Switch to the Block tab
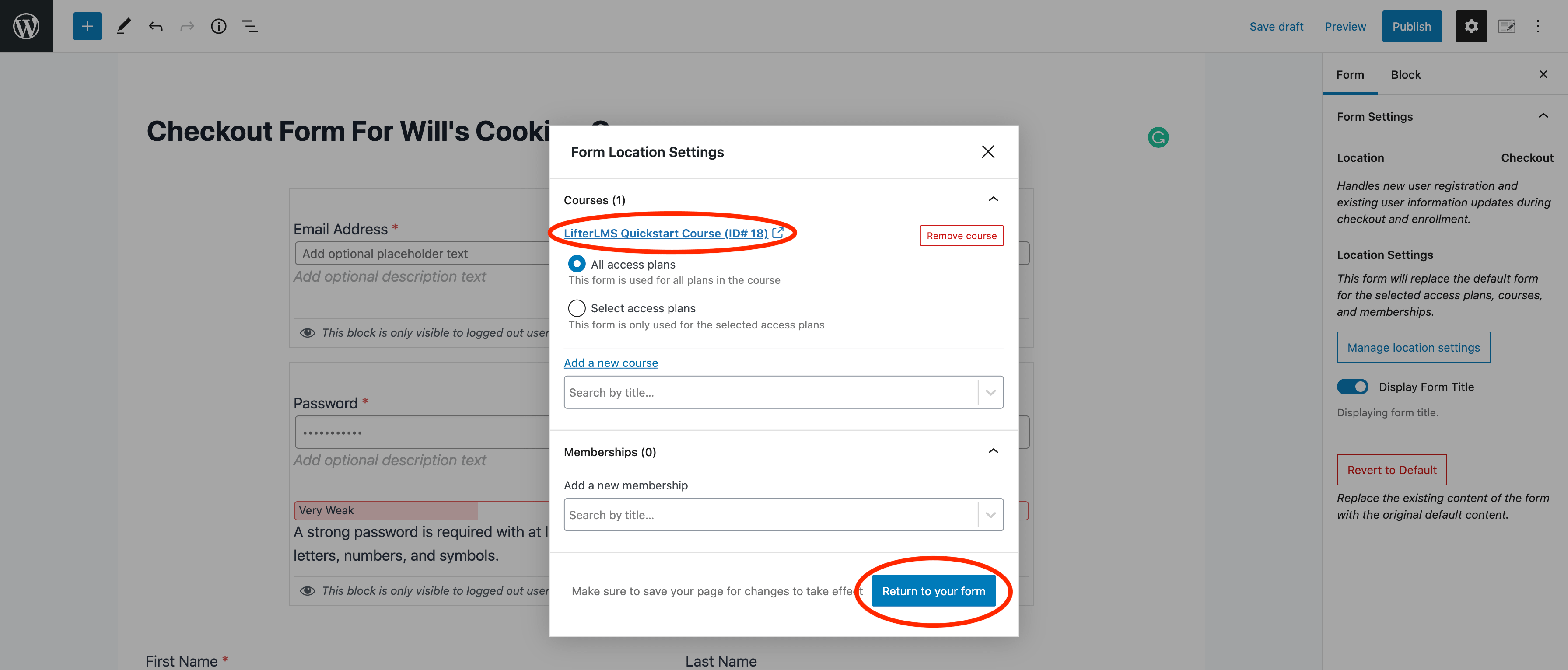 coord(1406,75)
